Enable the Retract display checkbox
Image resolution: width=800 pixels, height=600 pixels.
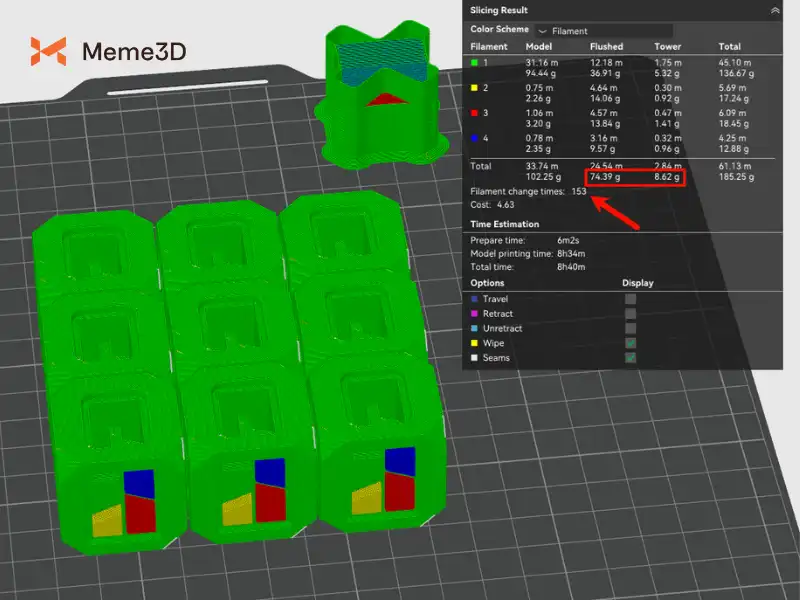(x=630, y=314)
